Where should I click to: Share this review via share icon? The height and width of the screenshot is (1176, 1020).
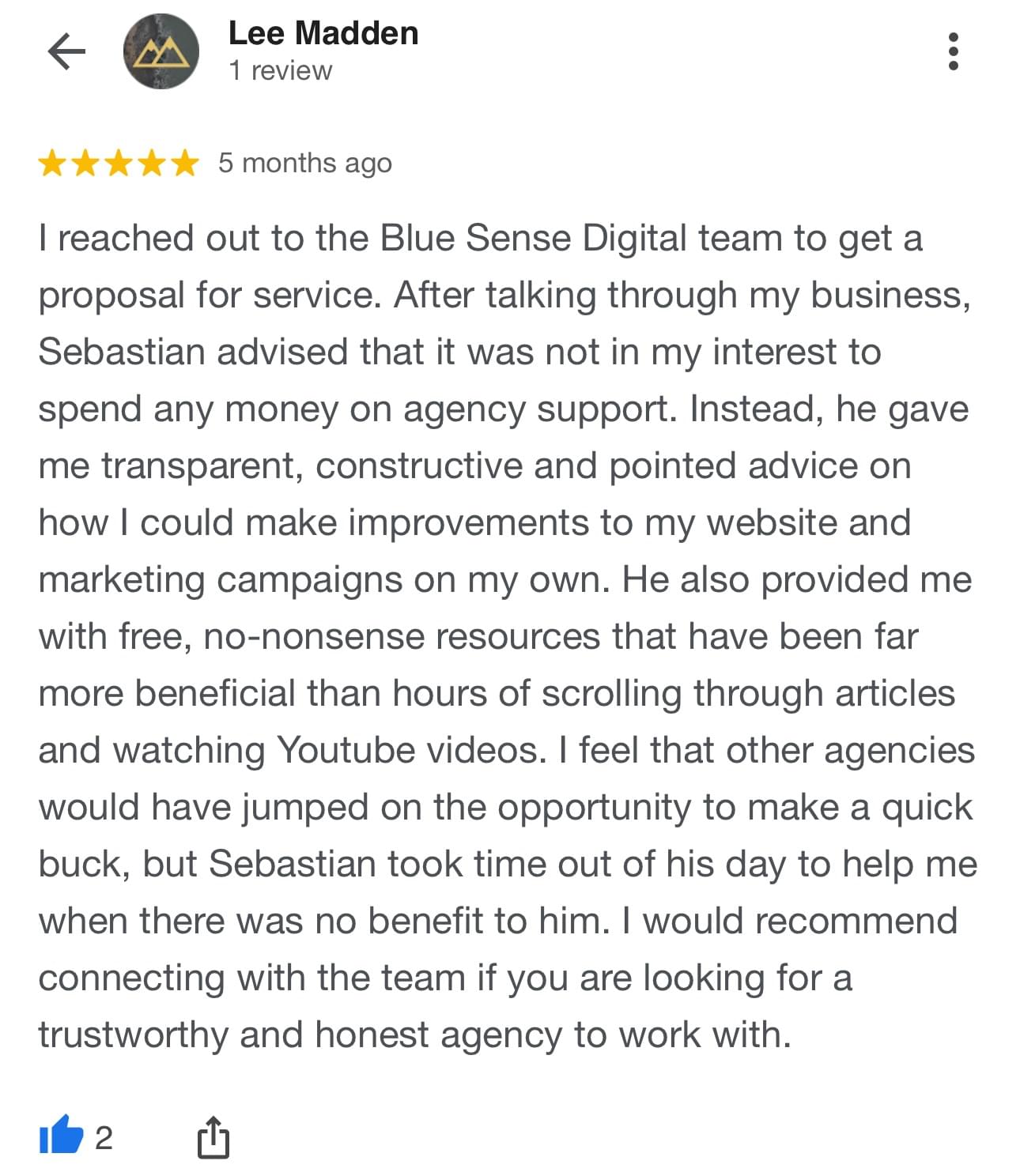point(213,1138)
